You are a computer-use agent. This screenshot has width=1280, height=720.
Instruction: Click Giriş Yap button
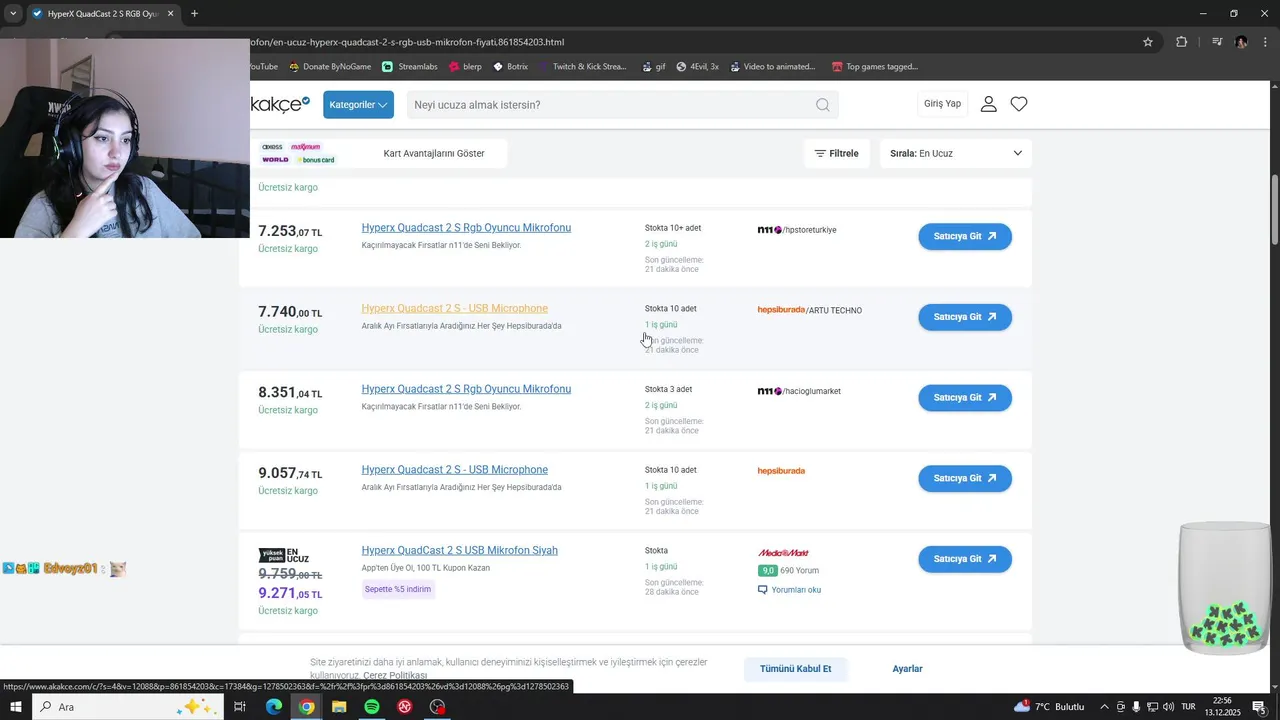coord(942,104)
